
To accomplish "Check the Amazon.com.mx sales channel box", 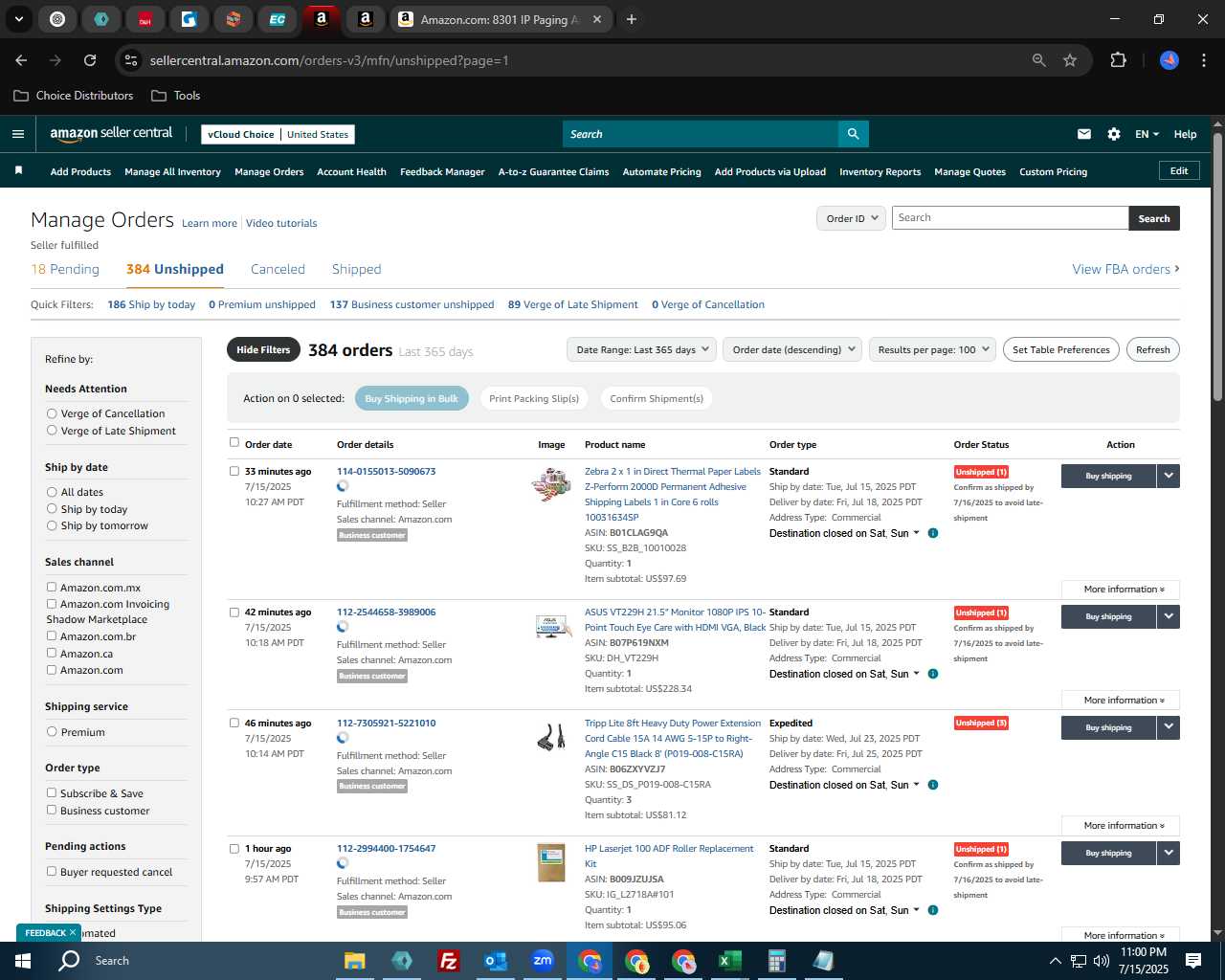I will 52,588.
